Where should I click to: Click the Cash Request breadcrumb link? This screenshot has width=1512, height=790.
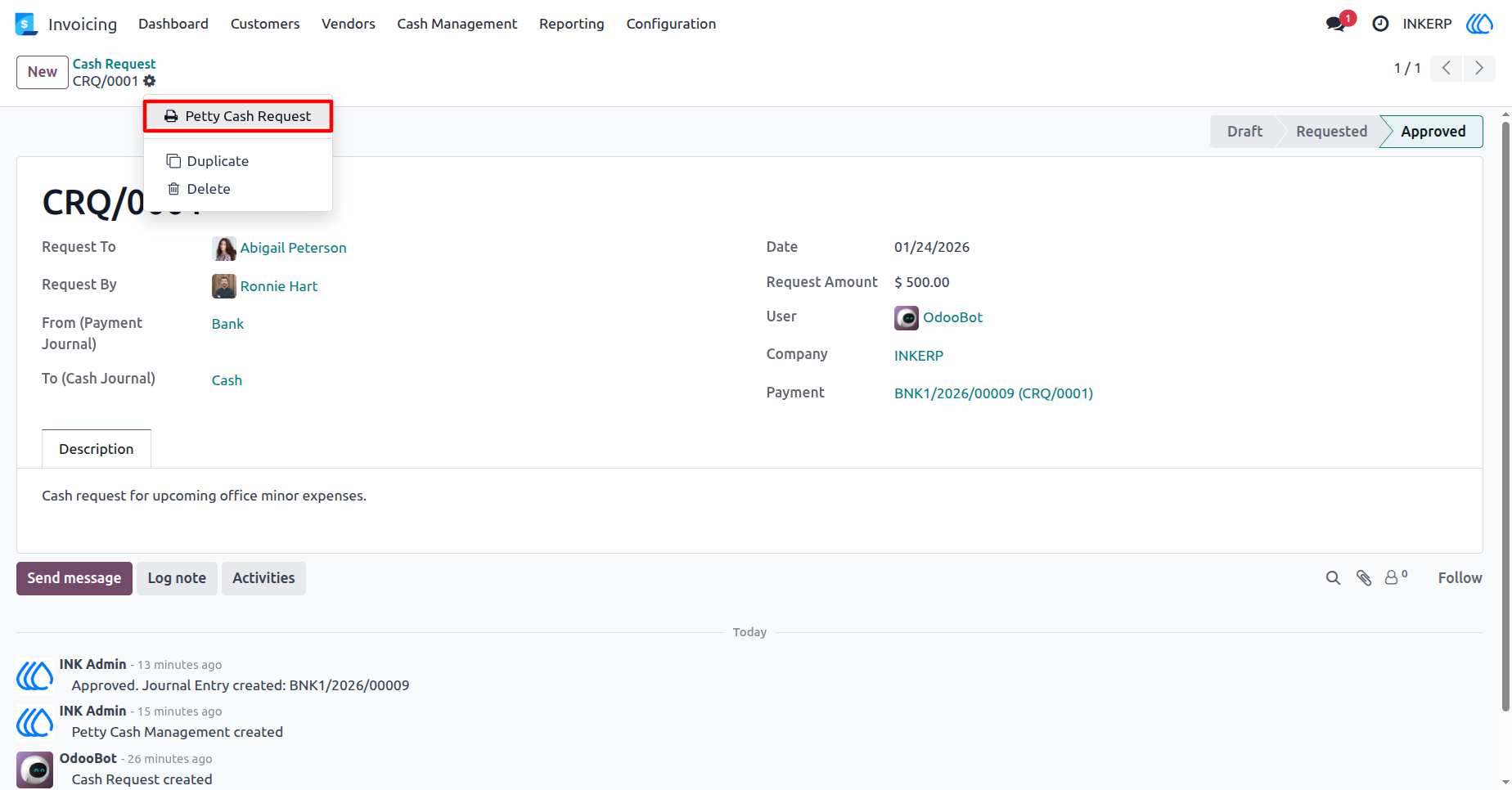coord(114,64)
